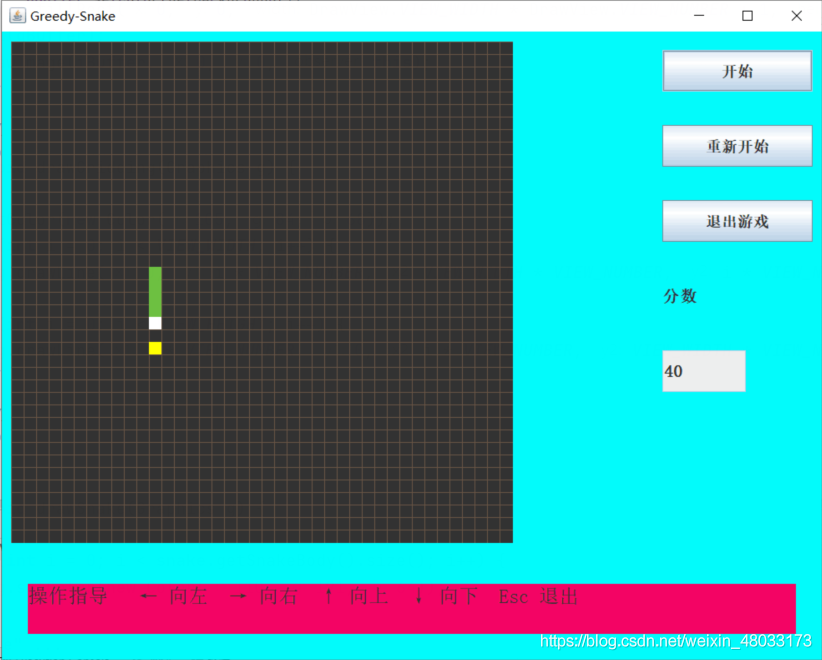Click the white snake head block
This screenshot has height=660, width=822.
[155, 323]
